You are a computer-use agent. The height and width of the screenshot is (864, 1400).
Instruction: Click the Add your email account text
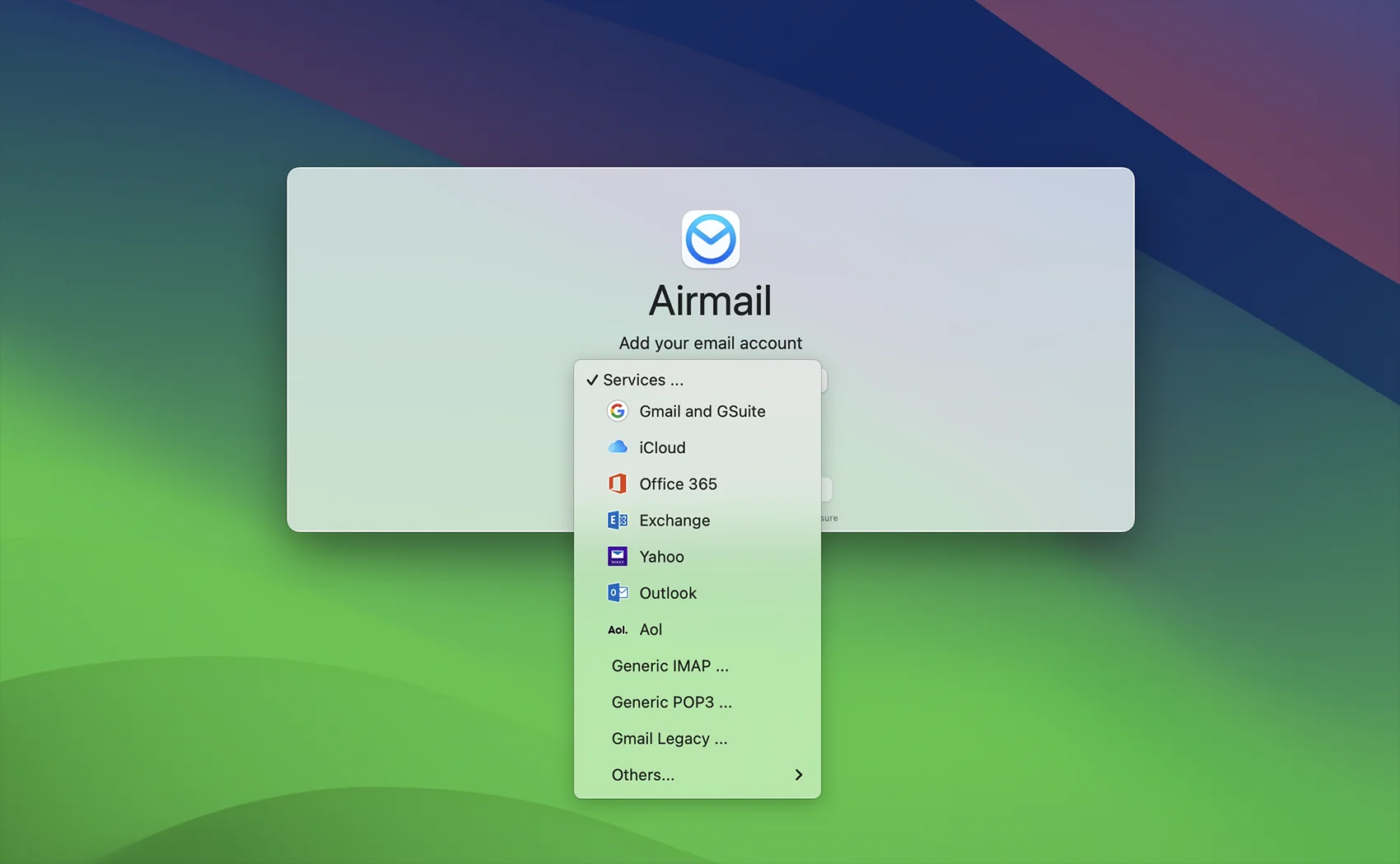pyautogui.click(x=710, y=343)
